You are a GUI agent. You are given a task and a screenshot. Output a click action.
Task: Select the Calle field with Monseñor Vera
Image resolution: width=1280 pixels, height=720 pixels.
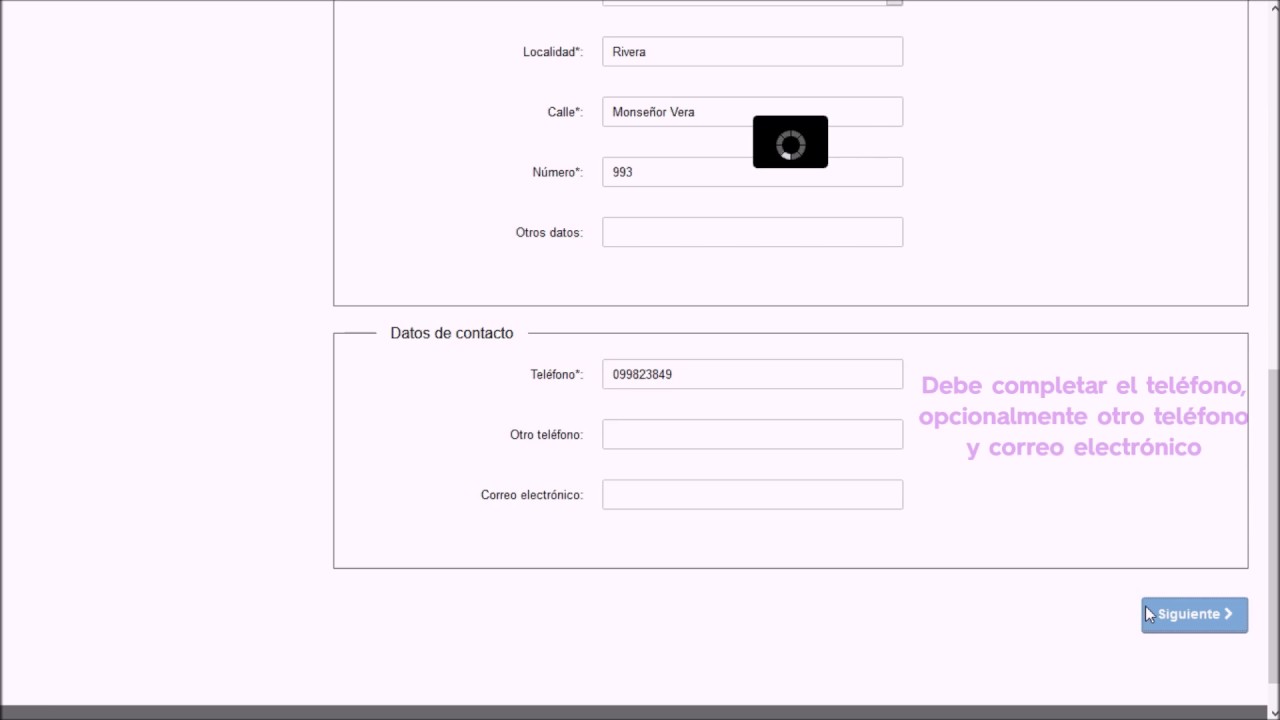[x=752, y=112]
